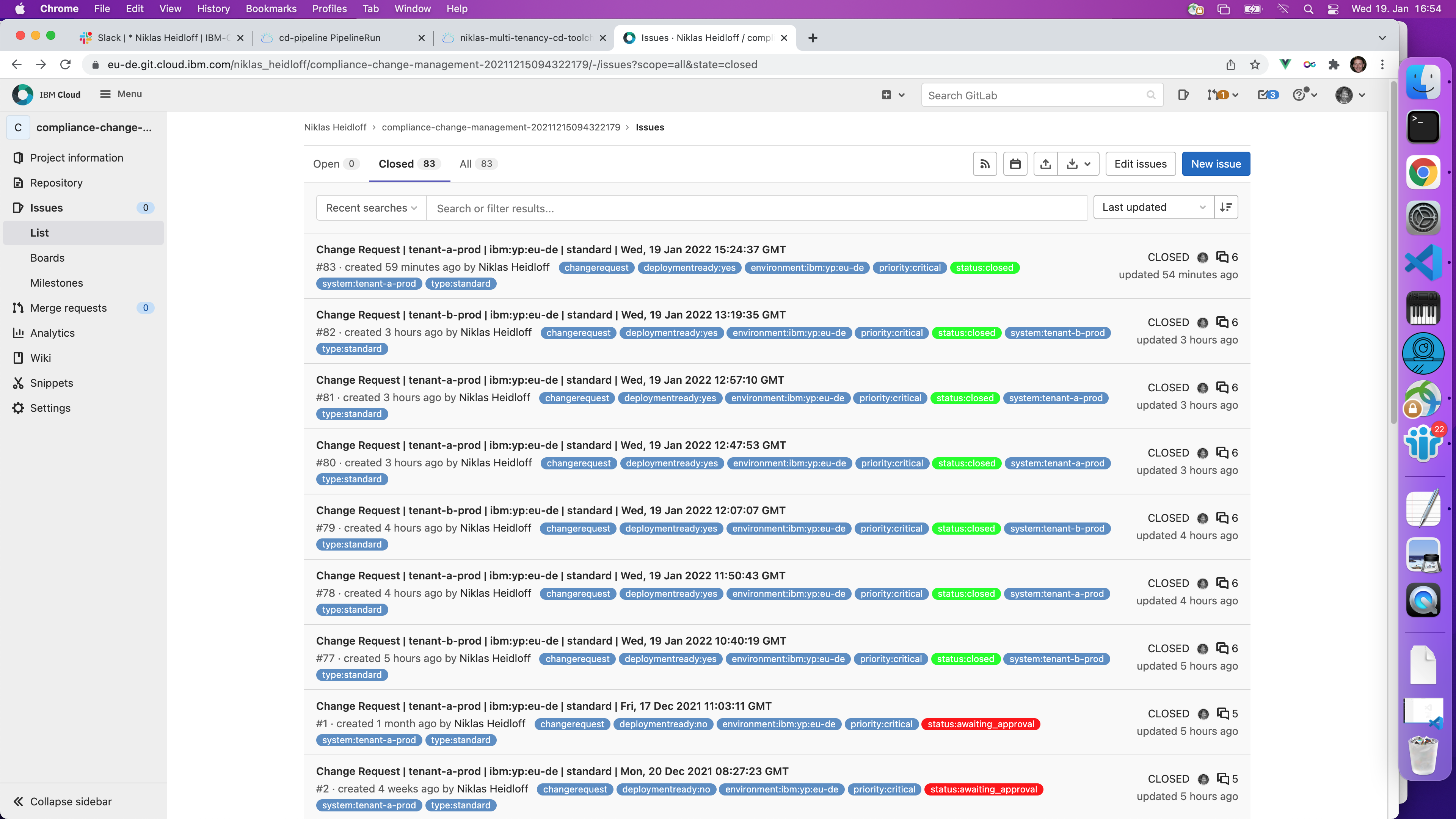The width and height of the screenshot is (1456, 819).
Task: Open the create new plus dropdown
Action: click(893, 95)
